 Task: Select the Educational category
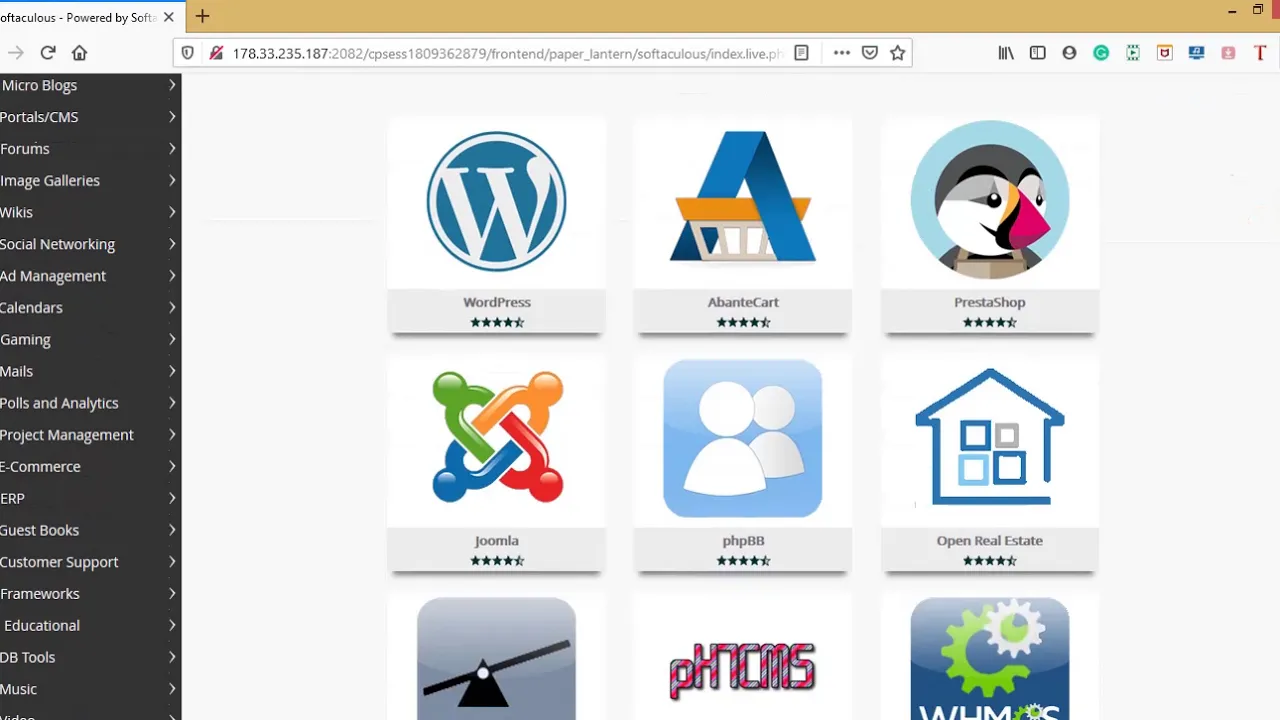[x=89, y=626]
